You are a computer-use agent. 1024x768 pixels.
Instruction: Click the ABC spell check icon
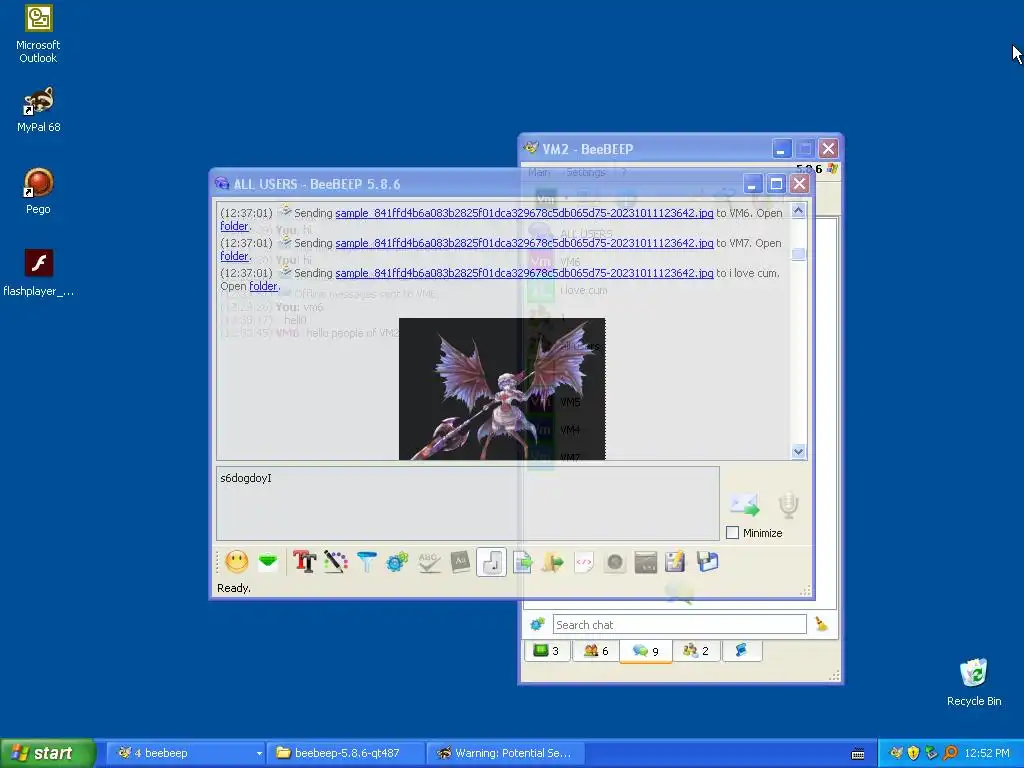click(x=429, y=562)
